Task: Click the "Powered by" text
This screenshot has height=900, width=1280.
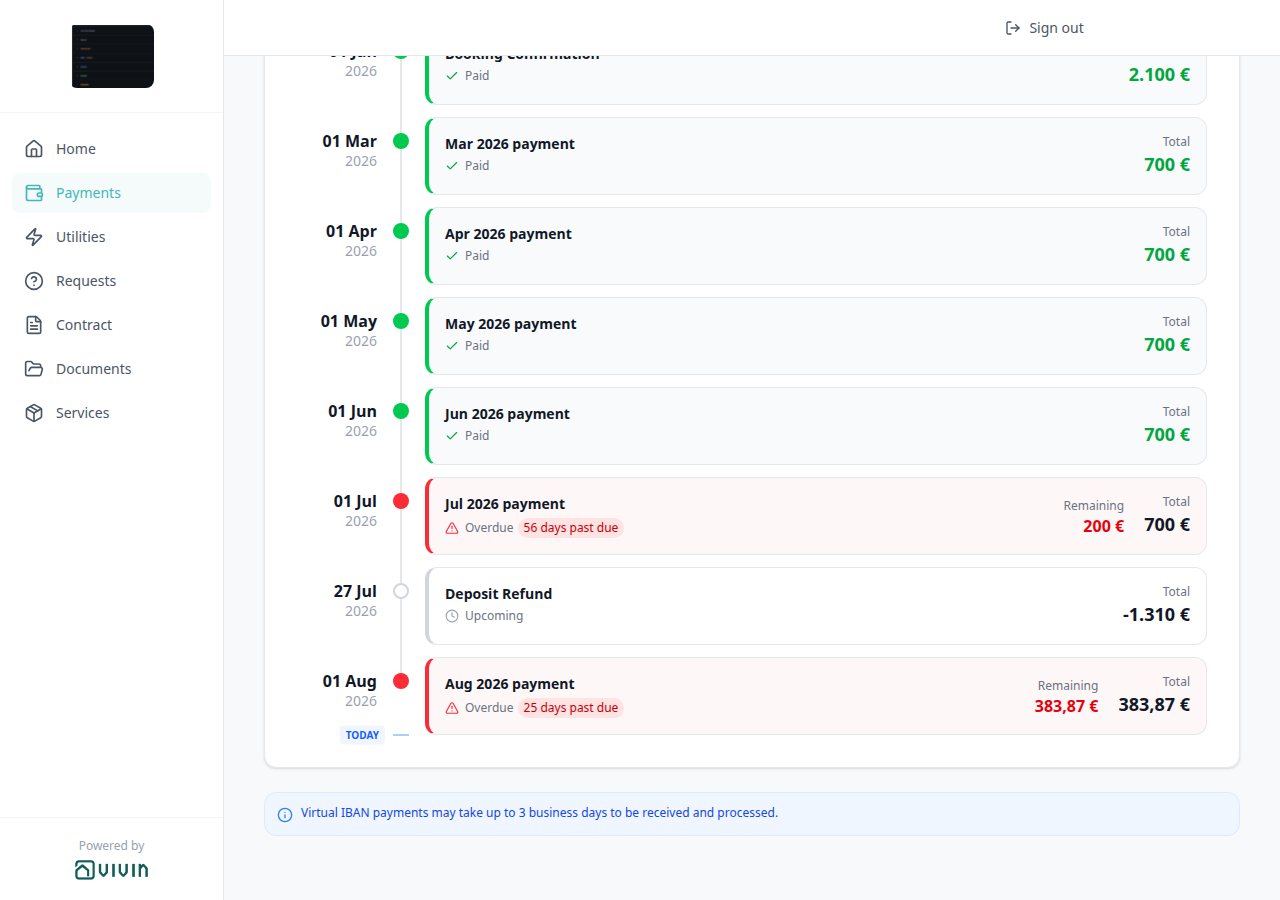Action: 111,846
